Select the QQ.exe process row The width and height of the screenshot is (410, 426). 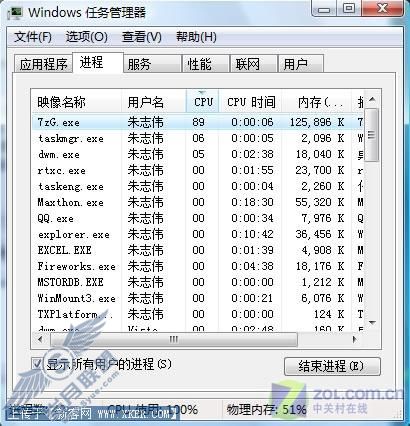coord(197,218)
